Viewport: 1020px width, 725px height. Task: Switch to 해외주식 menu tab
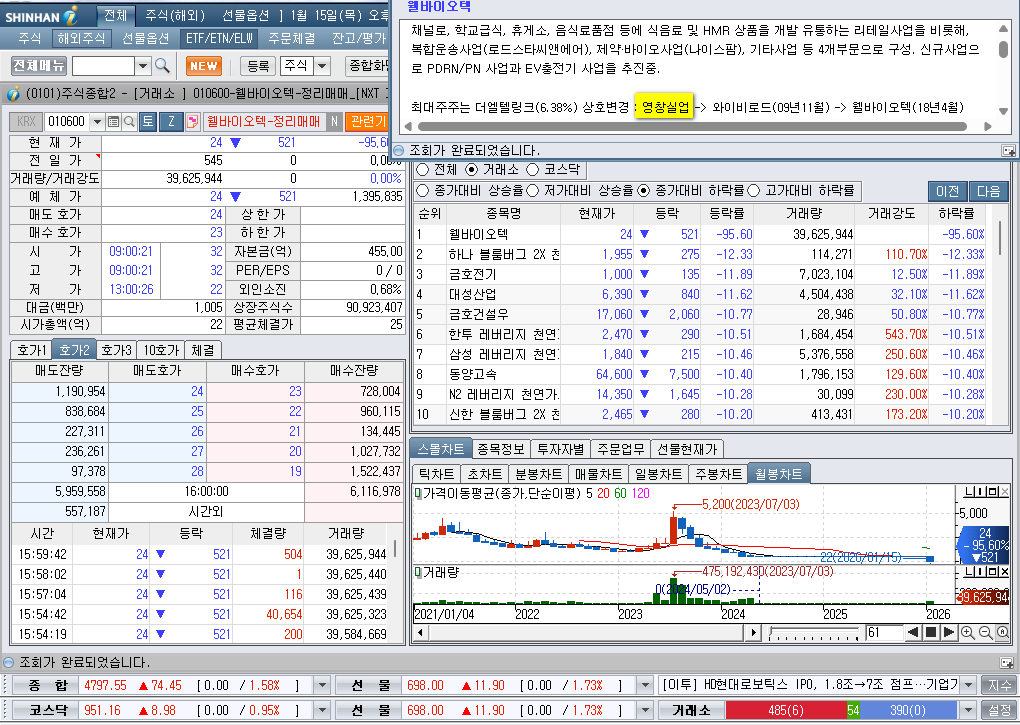point(81,38)
